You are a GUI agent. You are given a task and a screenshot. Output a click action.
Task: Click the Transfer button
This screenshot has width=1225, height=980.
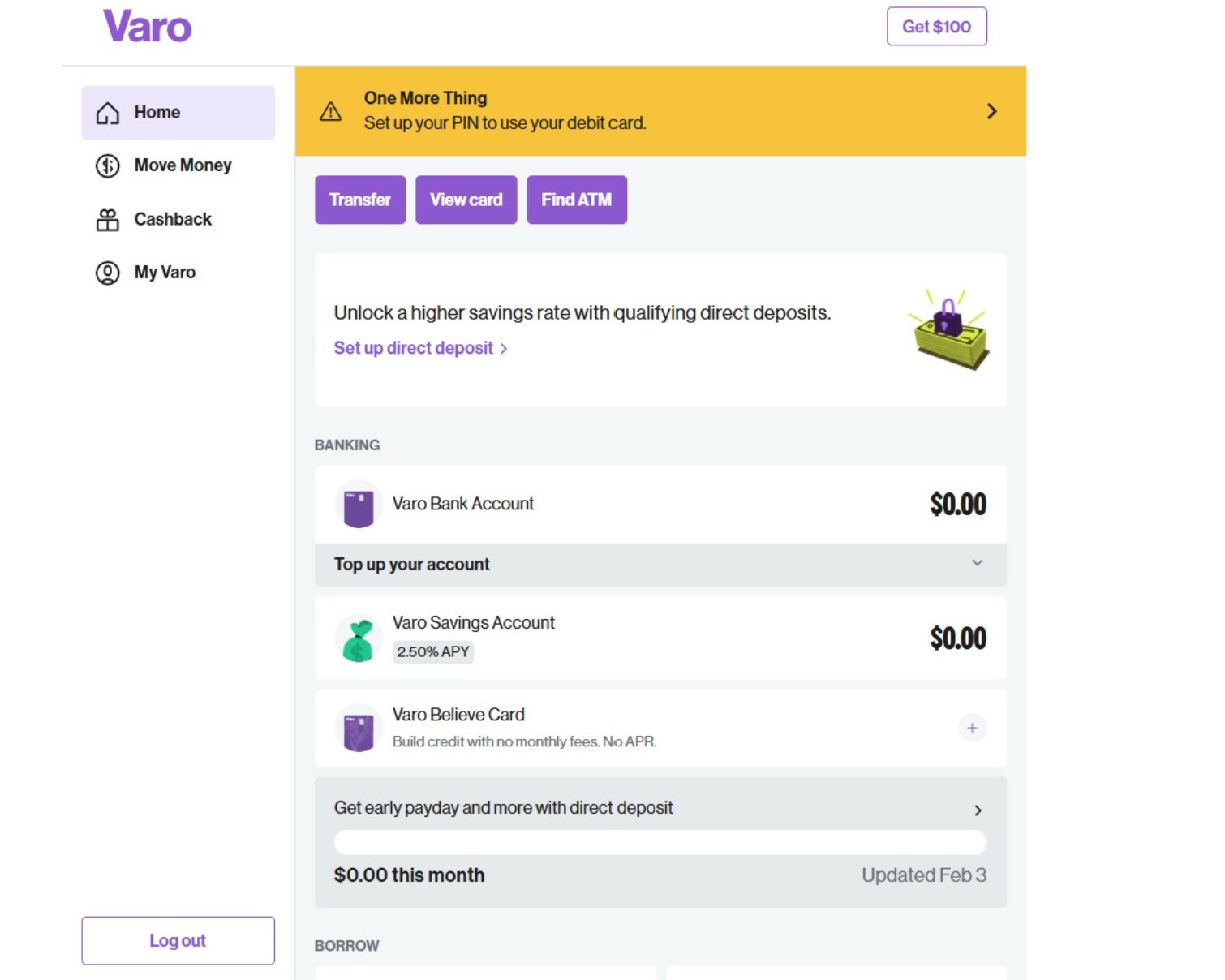[360, 200]
